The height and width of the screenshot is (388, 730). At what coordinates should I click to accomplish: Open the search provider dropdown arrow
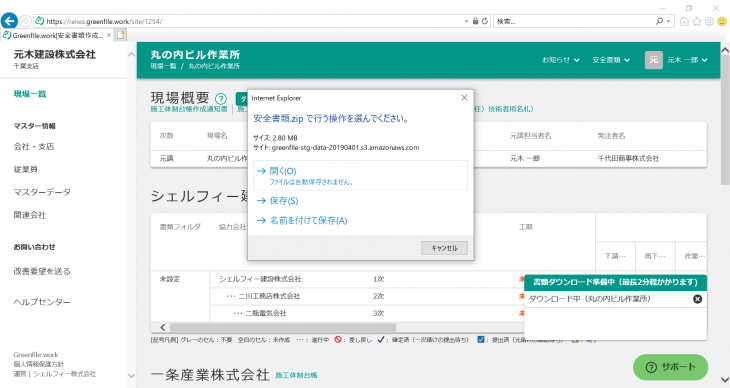(x=669, y=21)
